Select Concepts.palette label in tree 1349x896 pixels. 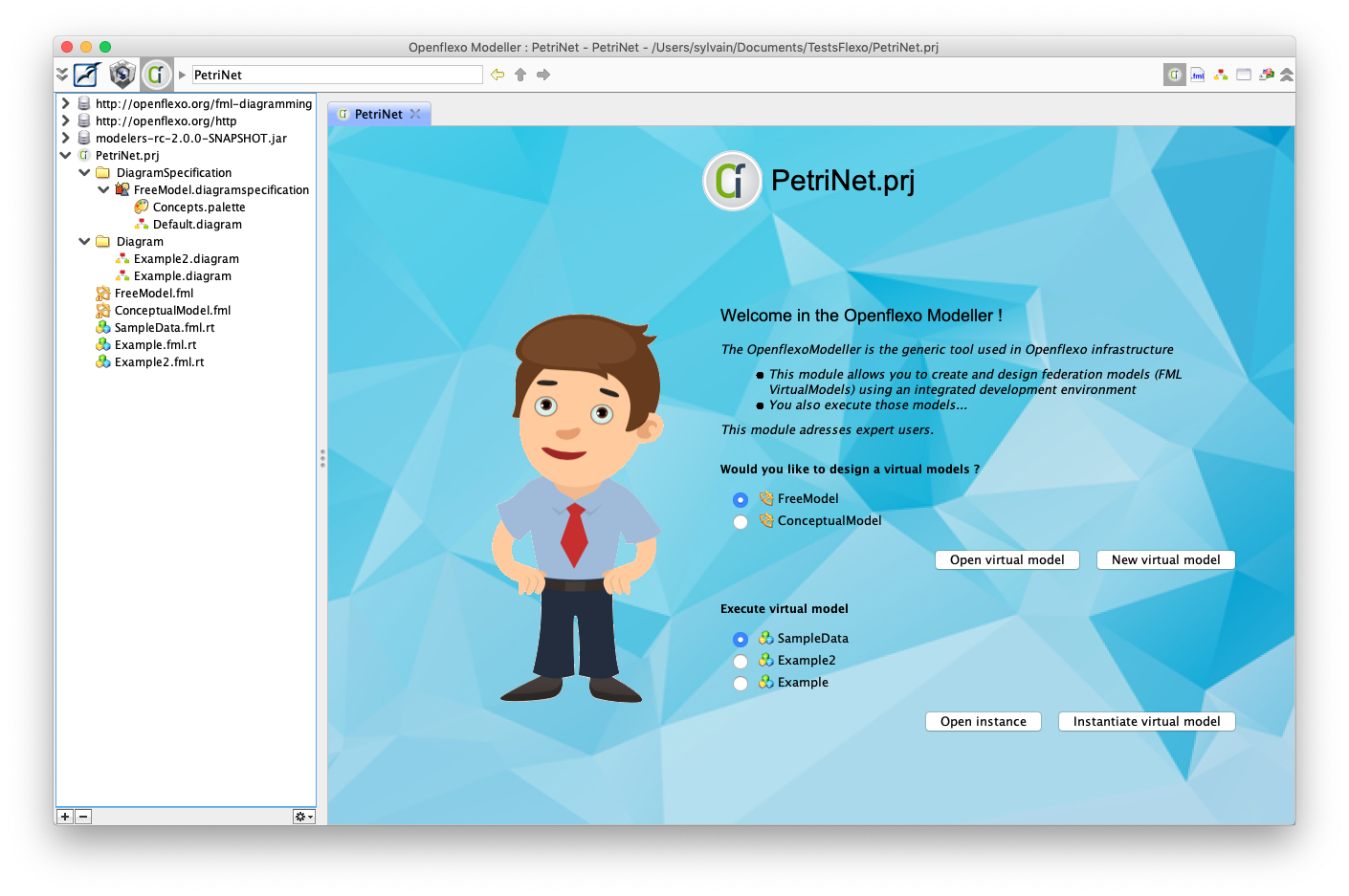pos(199,208)
